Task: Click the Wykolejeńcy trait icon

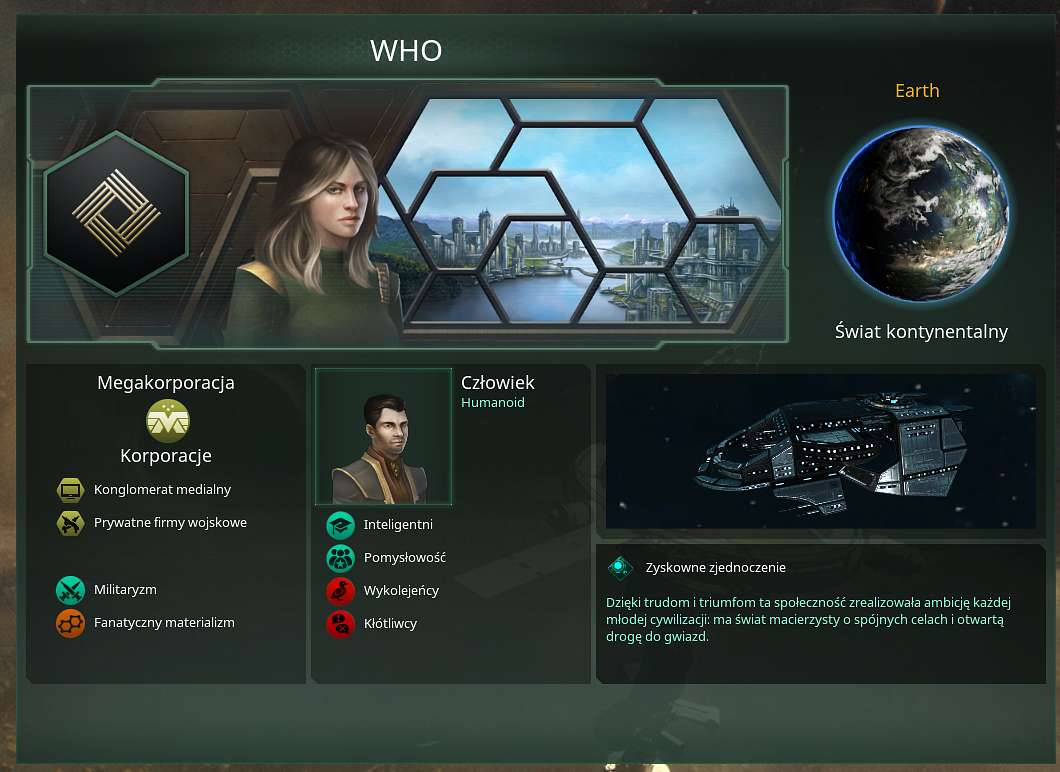Action: 341,591
